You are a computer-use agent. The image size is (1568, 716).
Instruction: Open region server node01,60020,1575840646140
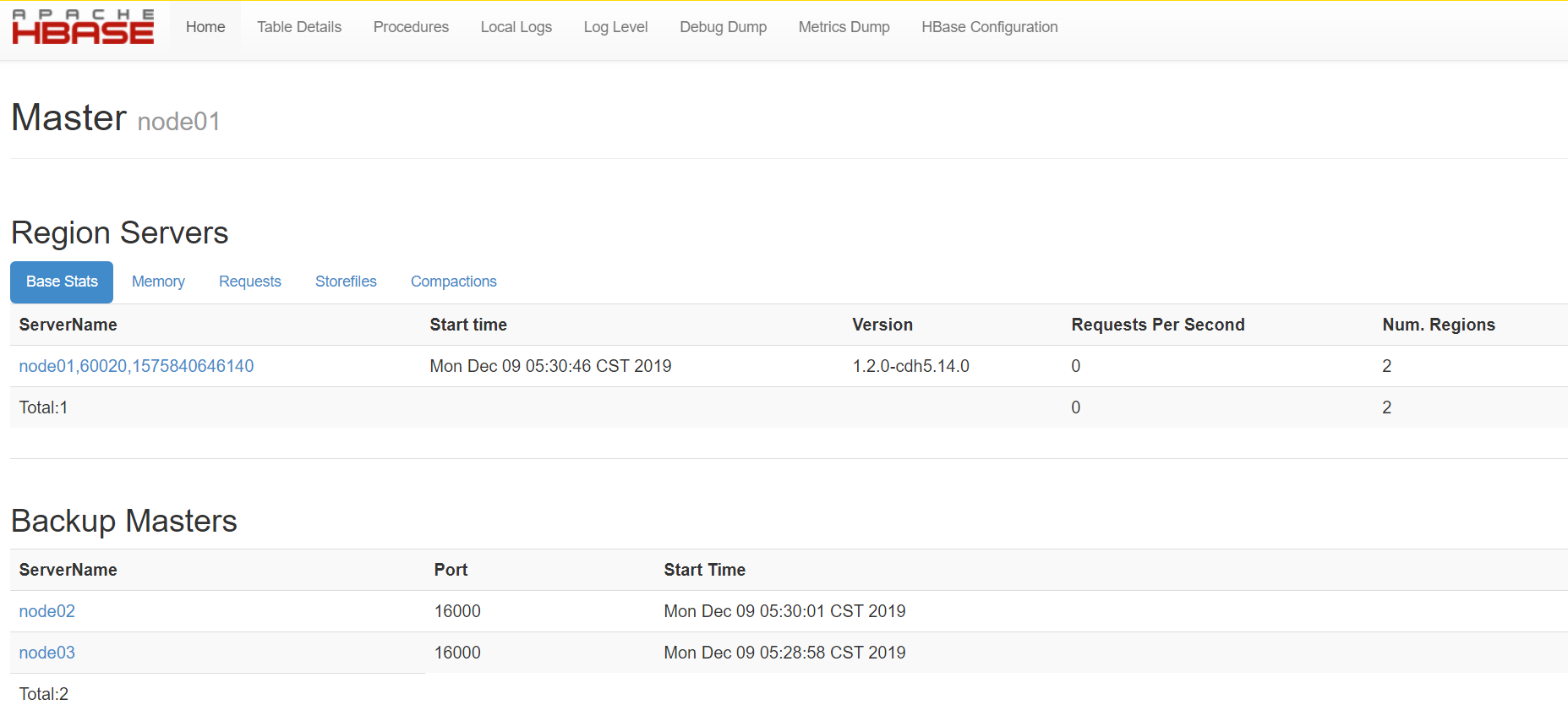(x=136, y=366)
